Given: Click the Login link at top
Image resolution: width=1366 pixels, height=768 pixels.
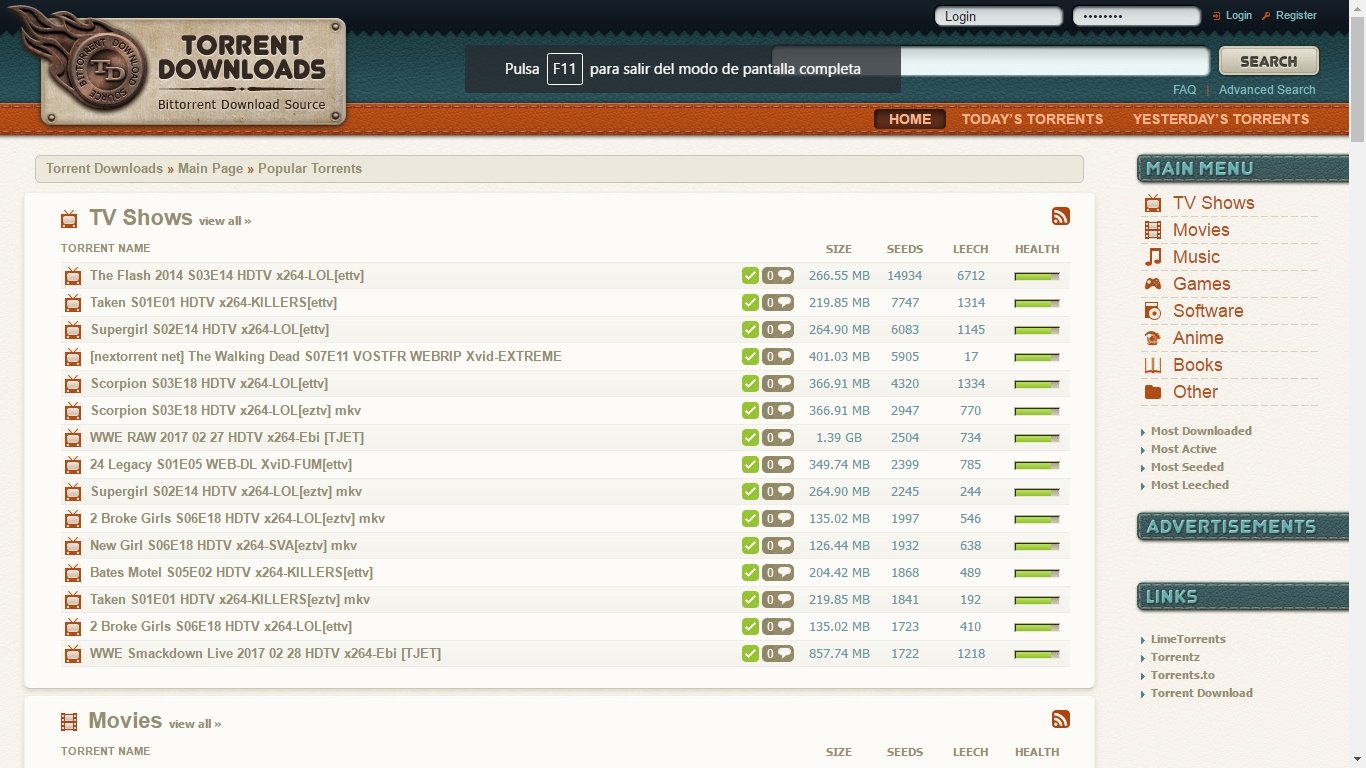Looking at the screenshot, I should [x=1238, y=15].
